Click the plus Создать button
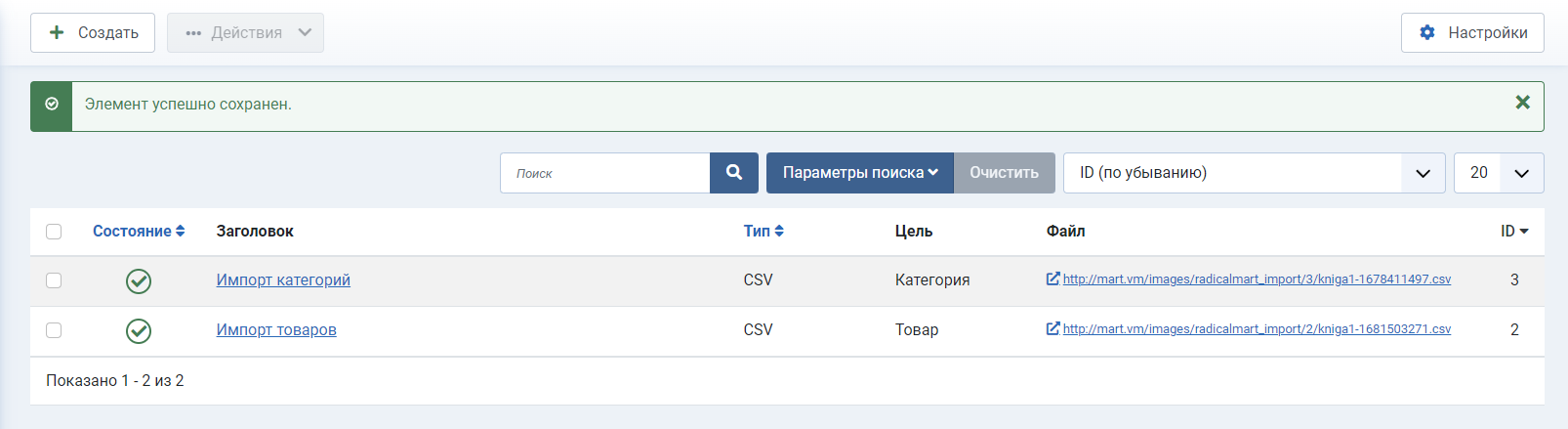This screenshot has width=1568, height=429. [x=93, y=32]
